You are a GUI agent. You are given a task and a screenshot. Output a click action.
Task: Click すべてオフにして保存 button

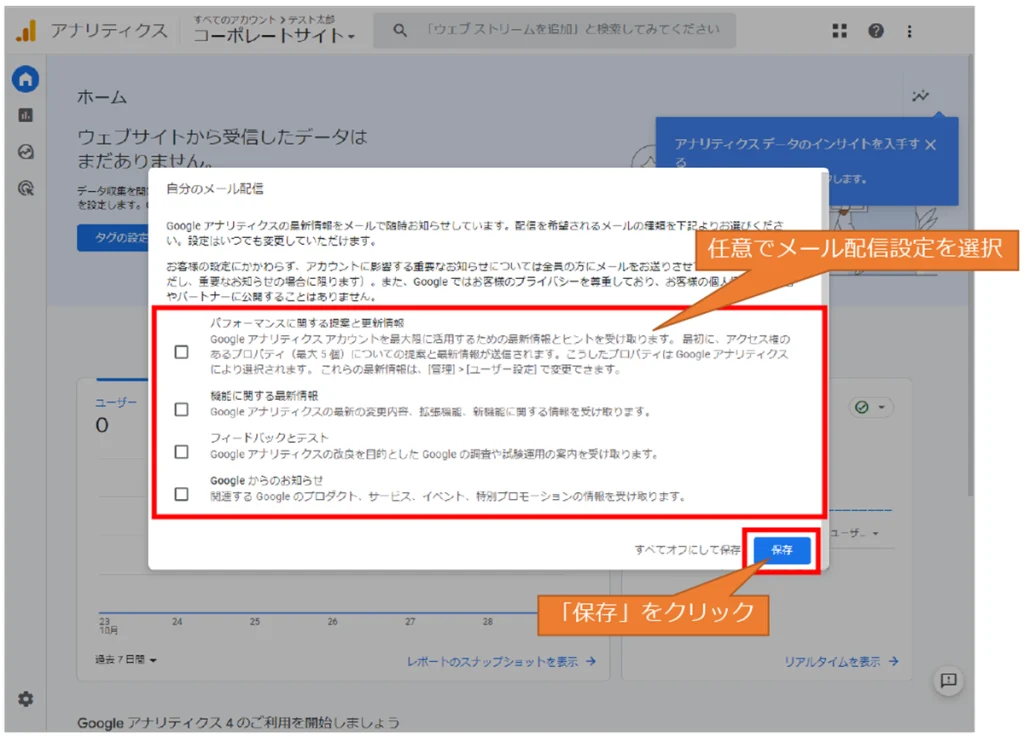click(x=687, y=550)
